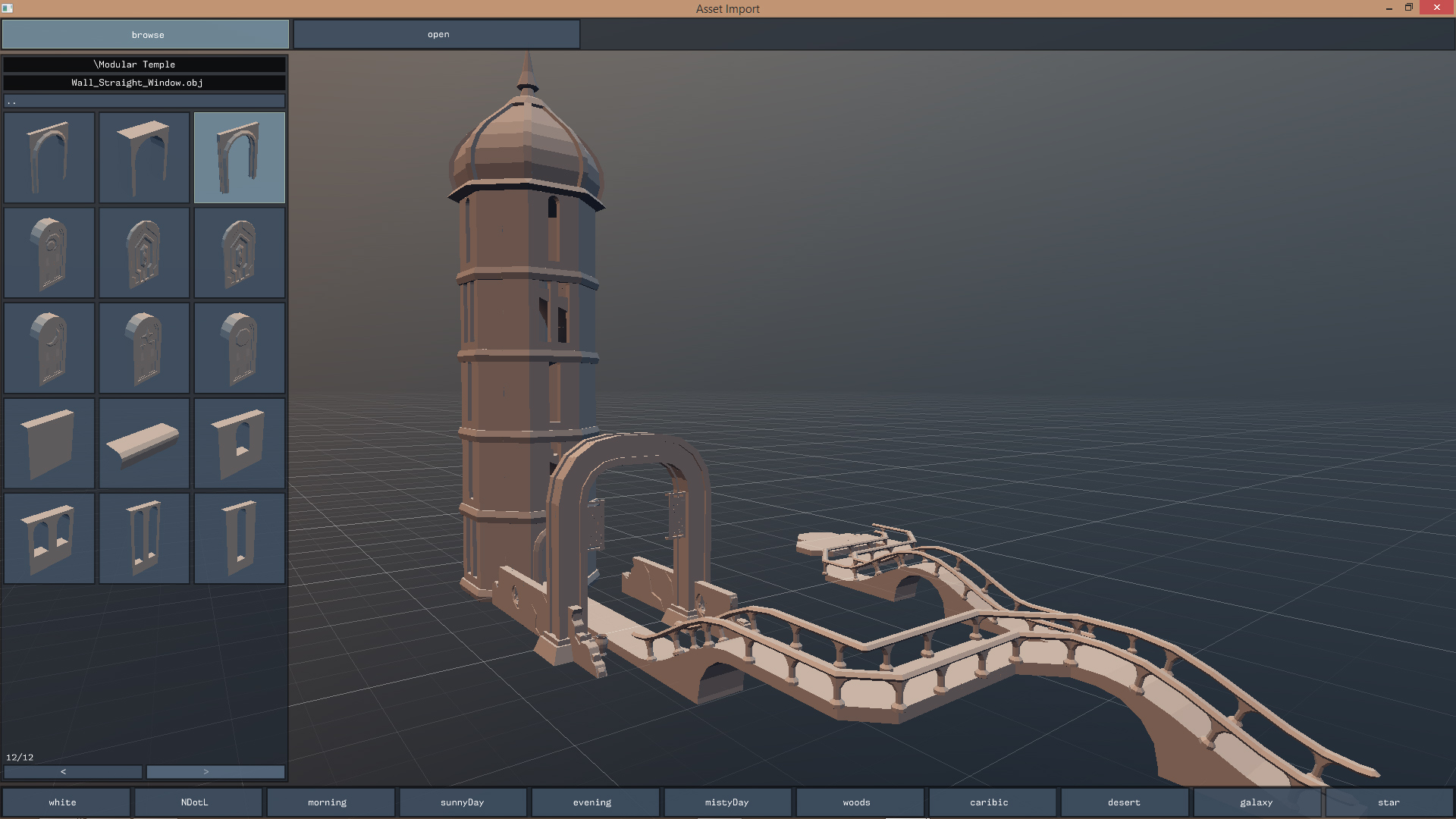Switch lighting to white preset
Image resolution: width=1456 pixels, height=819 pixels.
pos(66,802)
